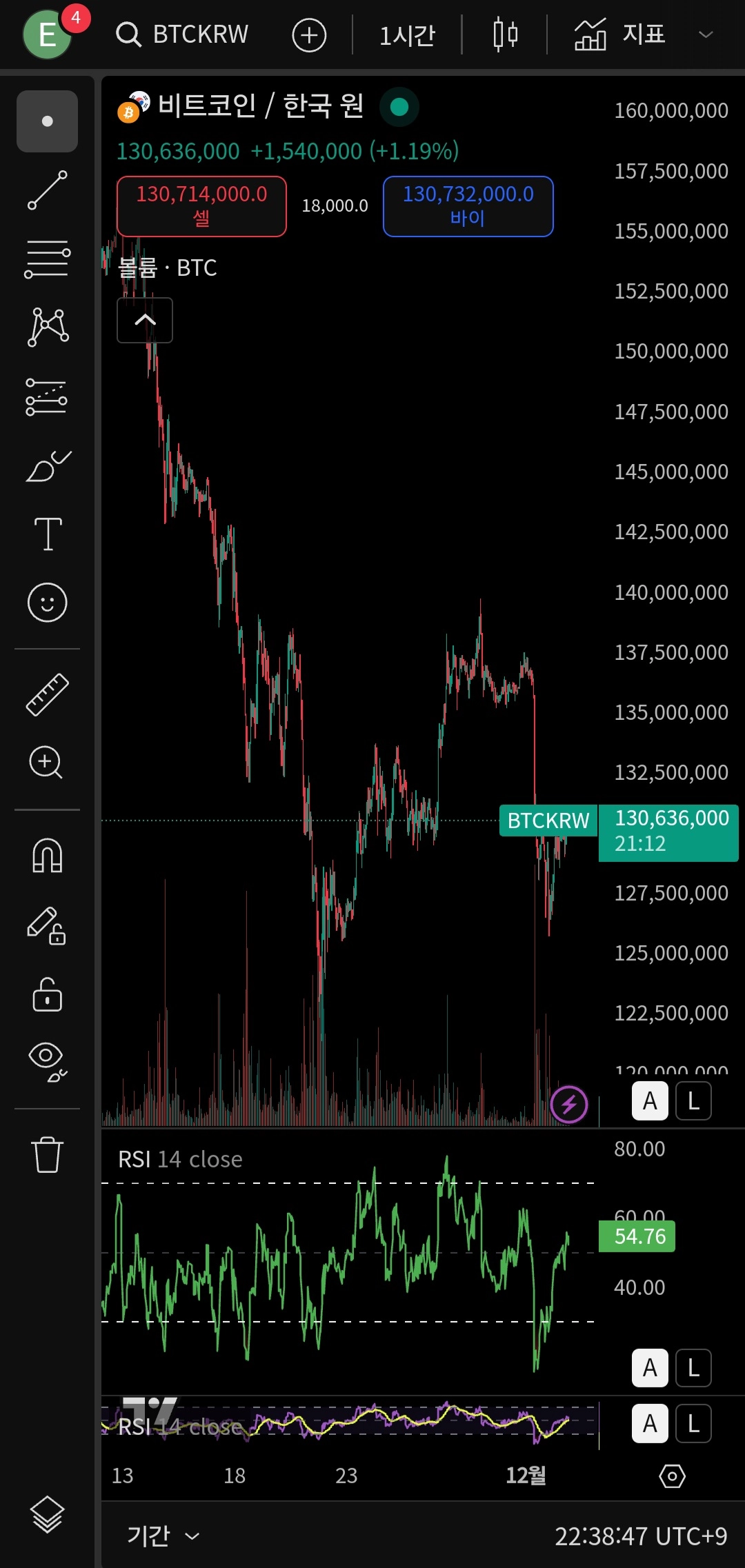Select the trend line drawing tool
Image resolution: width=745 pixels, height=1568 pixels.
(x=47, y=190)
